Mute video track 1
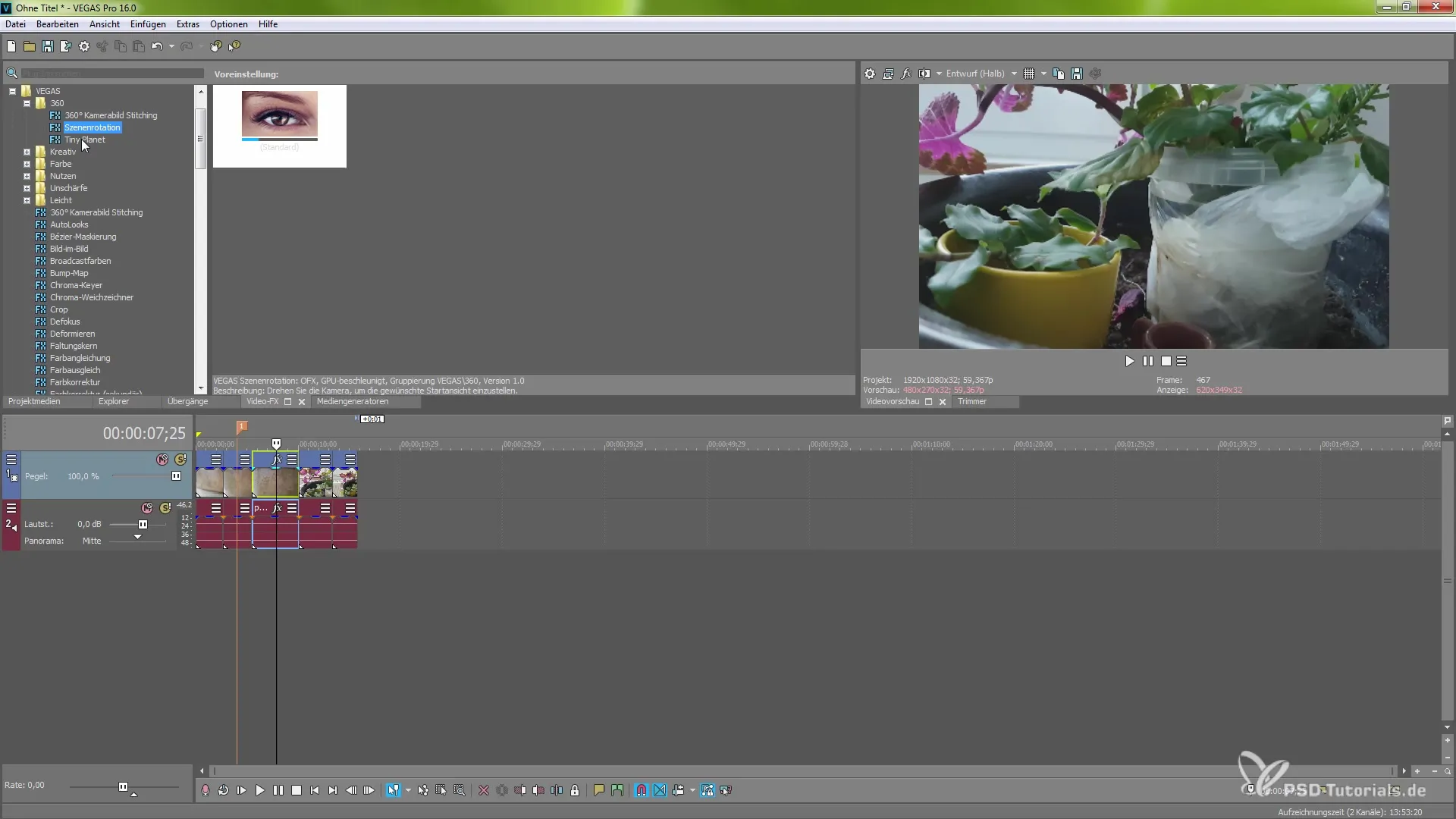Image resolution: width=1456 pixels, height=819 pixels. coord(162,460)
